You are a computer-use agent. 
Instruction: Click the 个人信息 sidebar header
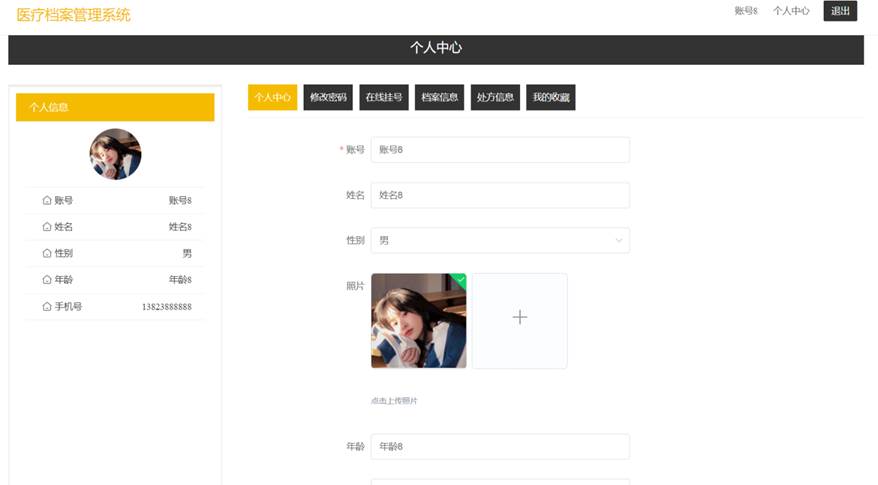tap(115, 107)
